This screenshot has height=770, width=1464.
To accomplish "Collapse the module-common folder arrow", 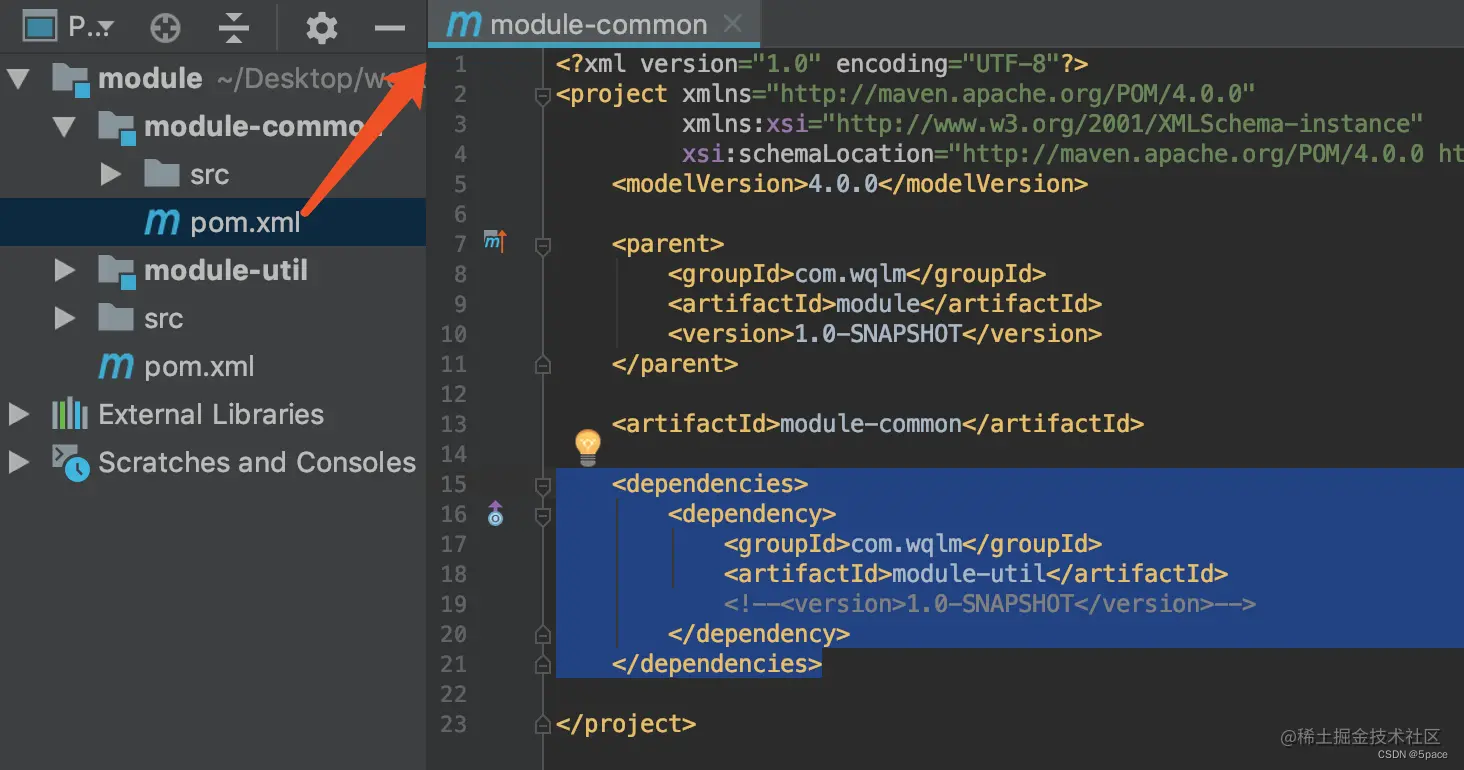I will [64, 127].
